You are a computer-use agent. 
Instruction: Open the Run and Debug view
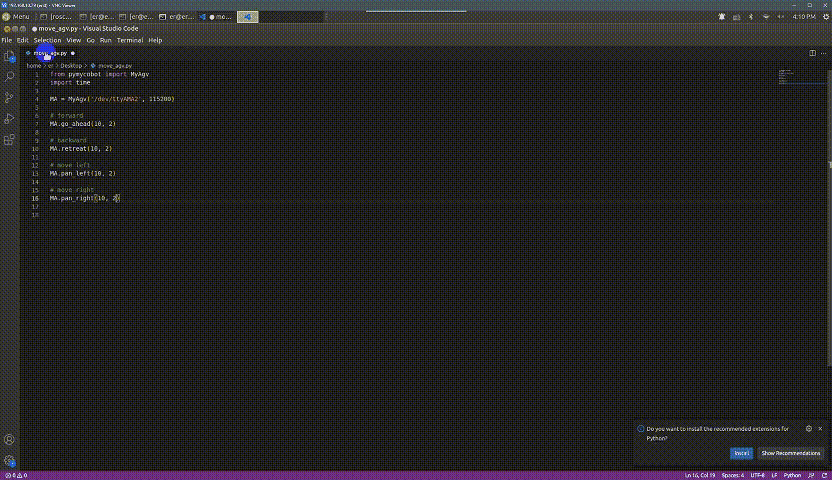pyautogui.click(x=9, y=119)
